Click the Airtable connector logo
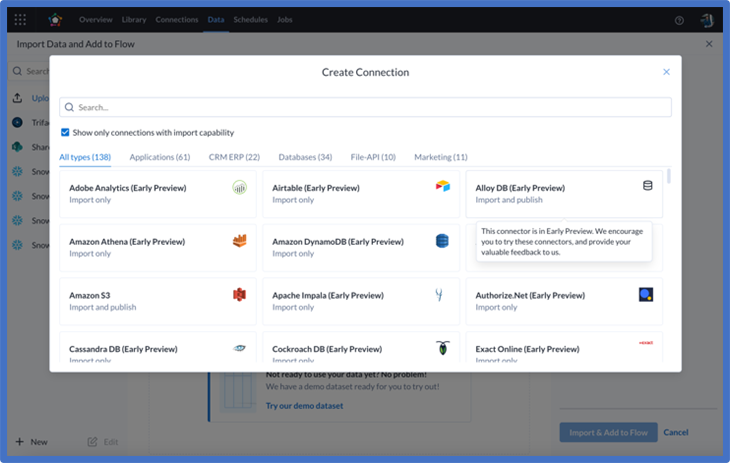This screenshot has height=463, width=730. (x=442, y=186)
